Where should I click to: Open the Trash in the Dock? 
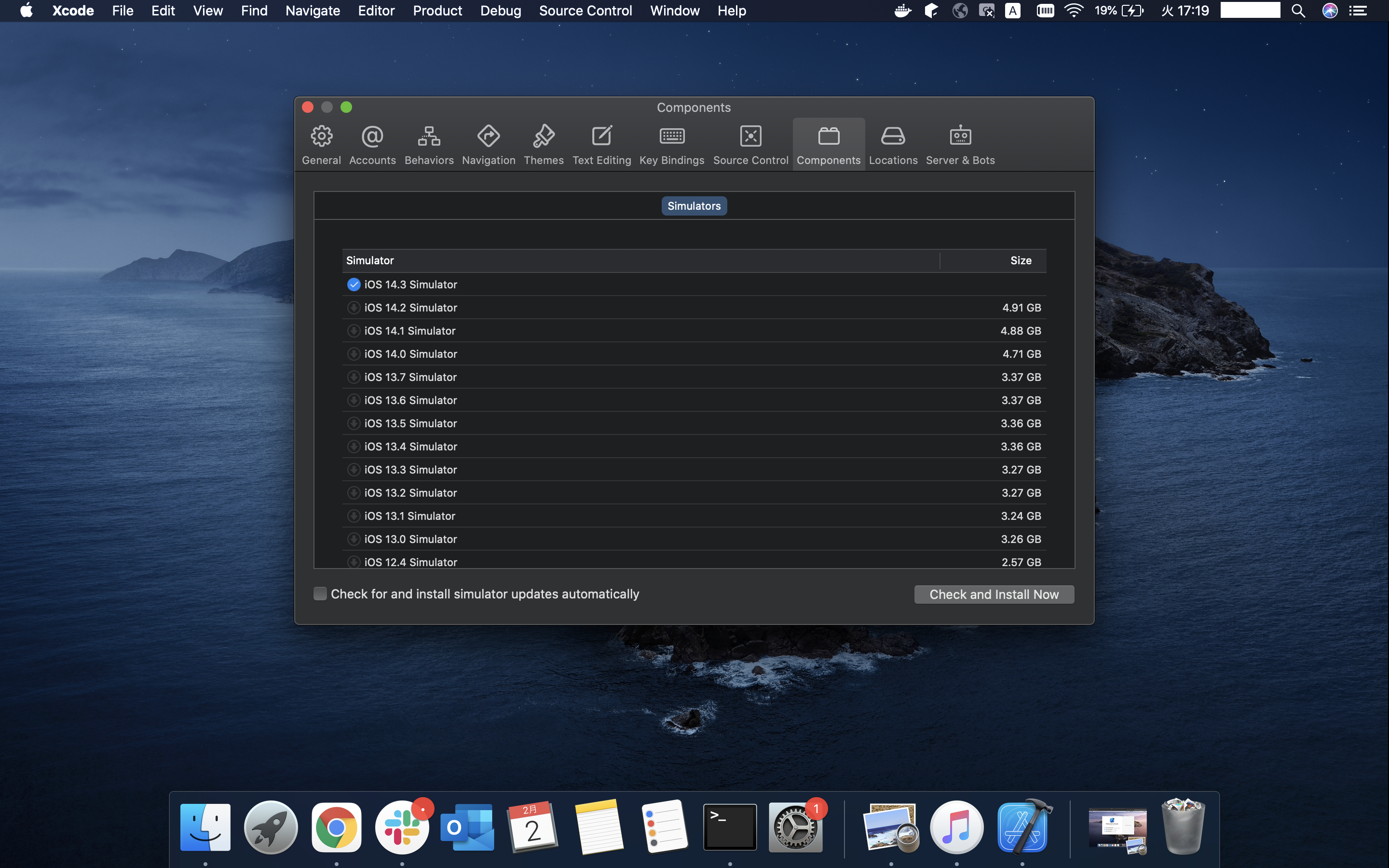coord(1183,827)
